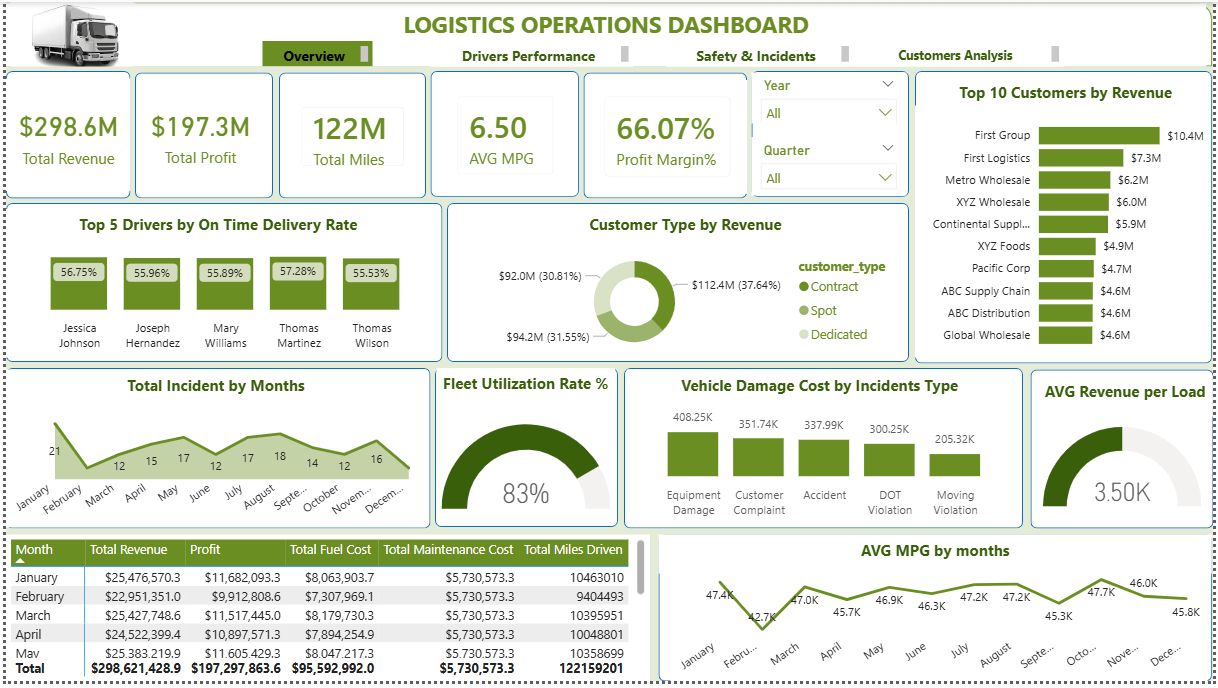The width and height of the screenshot is (1218, 688).
Task: Collapse the Quarter slicer header chevron
Action: [886, 149]
